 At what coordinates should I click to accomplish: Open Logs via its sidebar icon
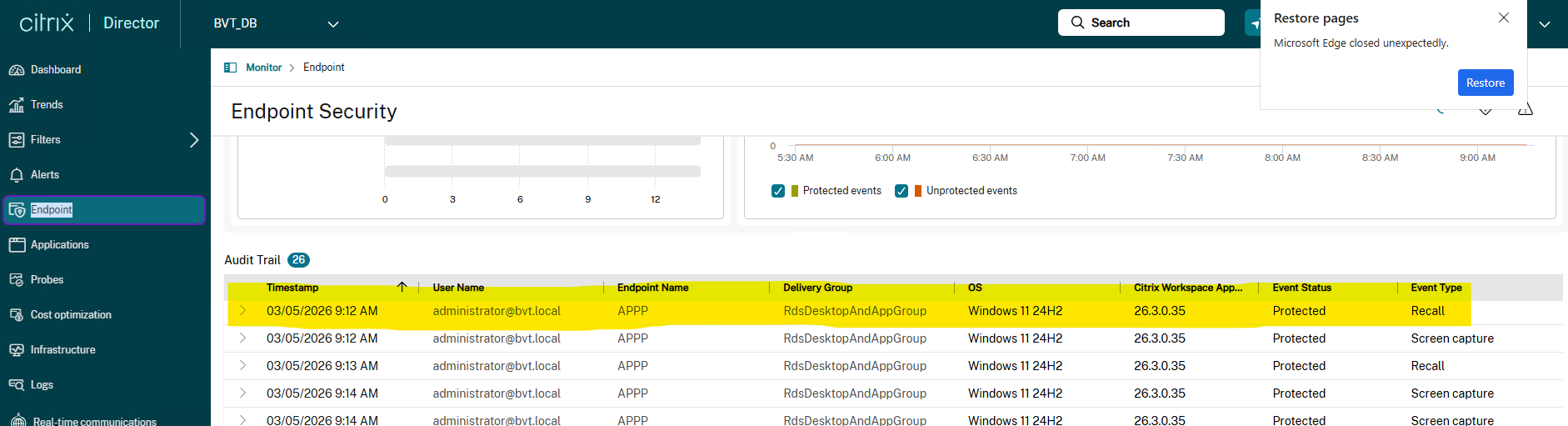click(17, 385)
